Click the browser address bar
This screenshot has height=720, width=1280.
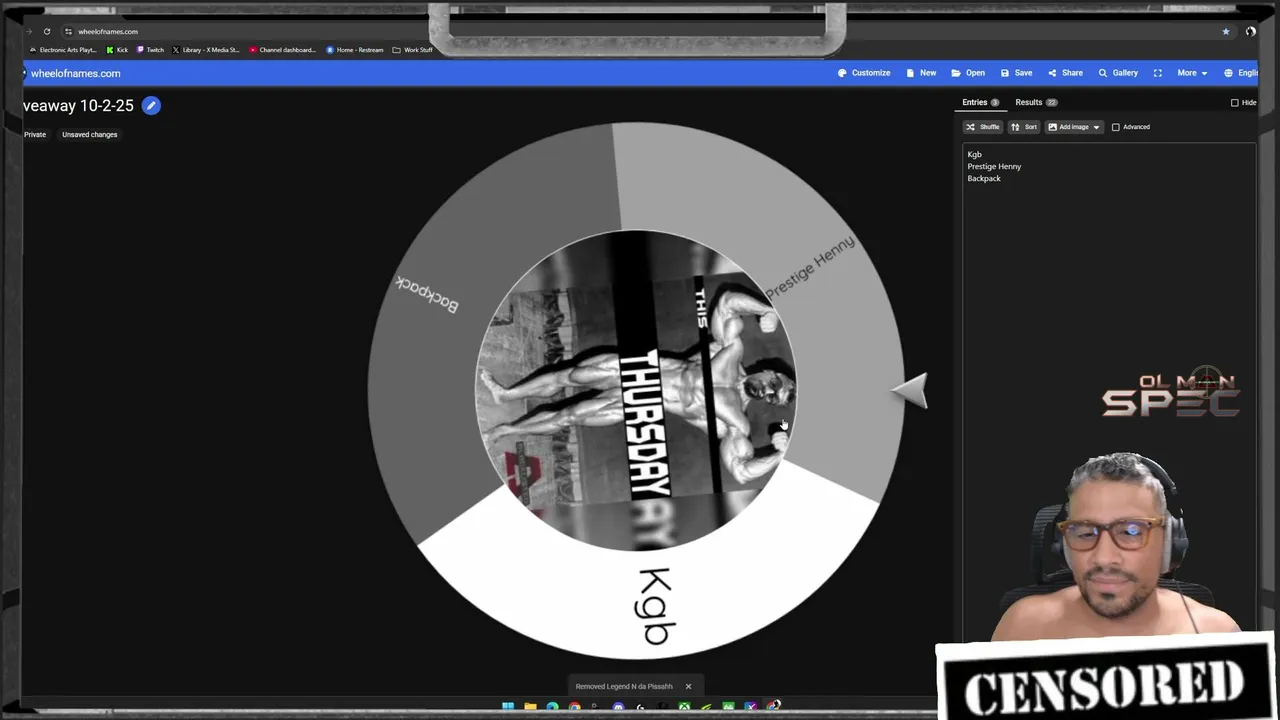[640, 31]
